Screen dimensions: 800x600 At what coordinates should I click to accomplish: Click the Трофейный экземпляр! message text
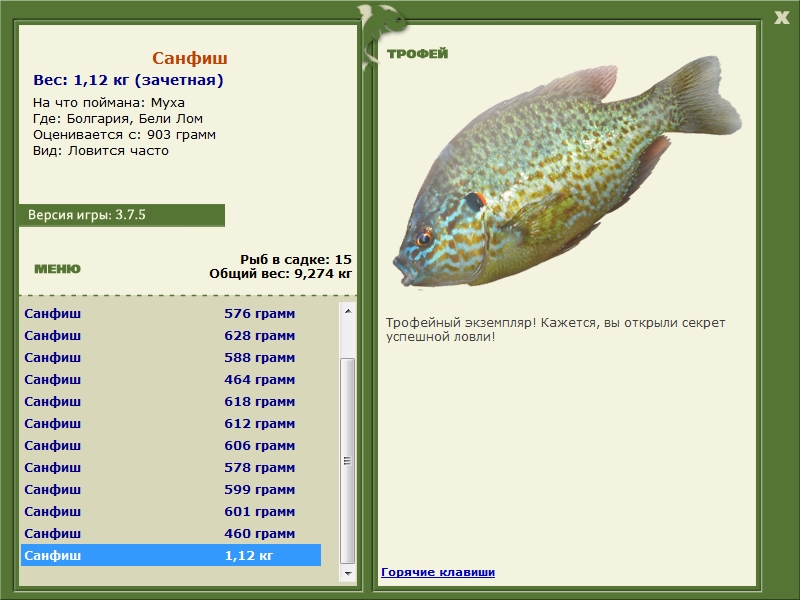pos(555,330)
